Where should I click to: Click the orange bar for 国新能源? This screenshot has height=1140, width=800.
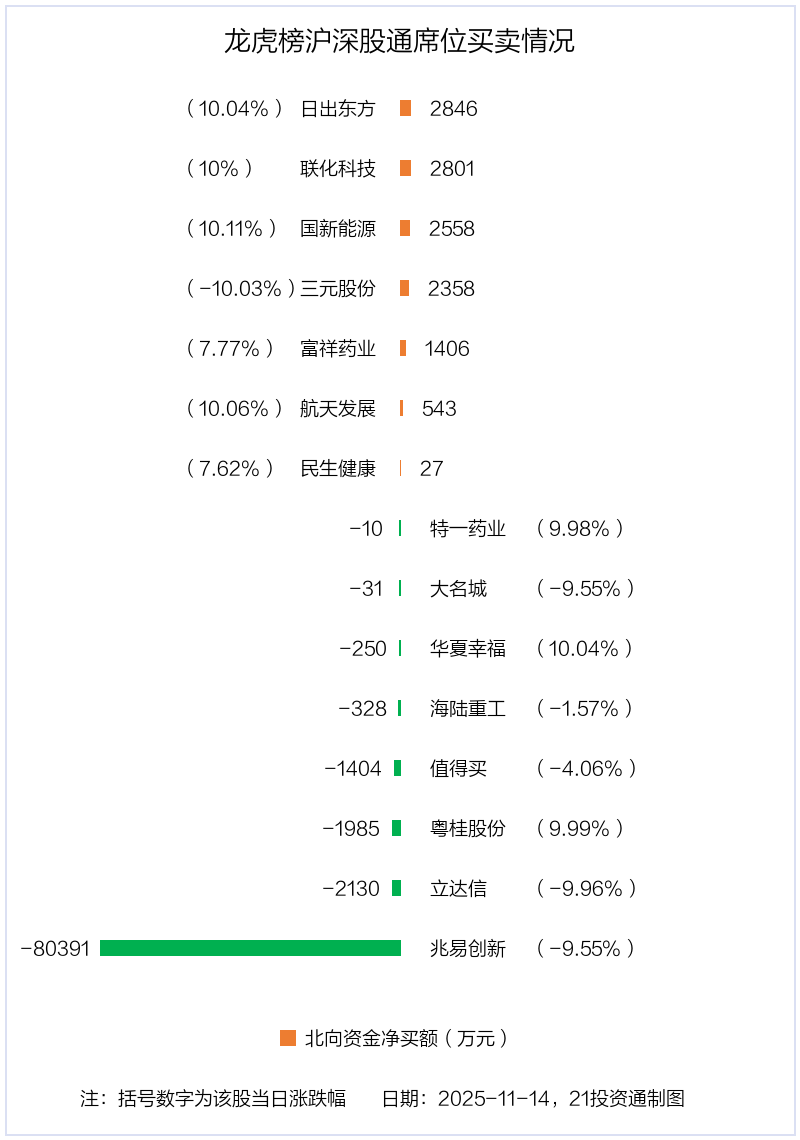tap(405, 228)
